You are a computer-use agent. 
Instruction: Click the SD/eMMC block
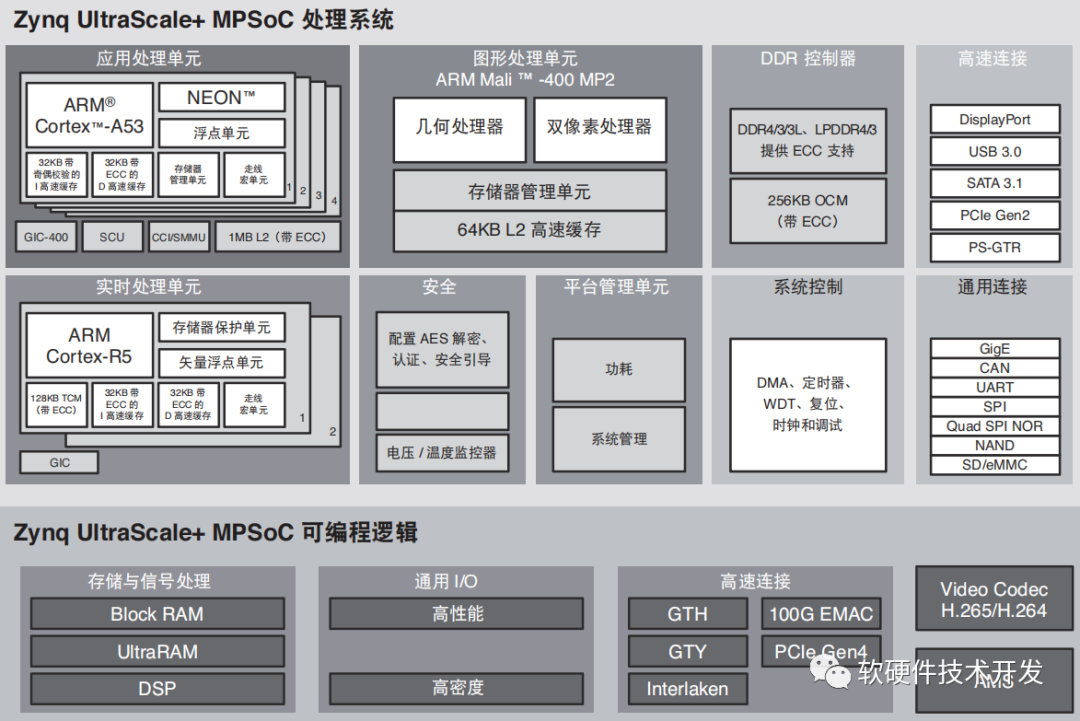[x=995, y=465]
